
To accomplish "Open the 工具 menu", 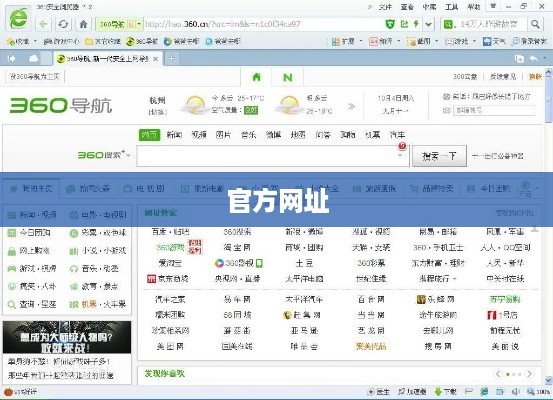I will 452,7.
